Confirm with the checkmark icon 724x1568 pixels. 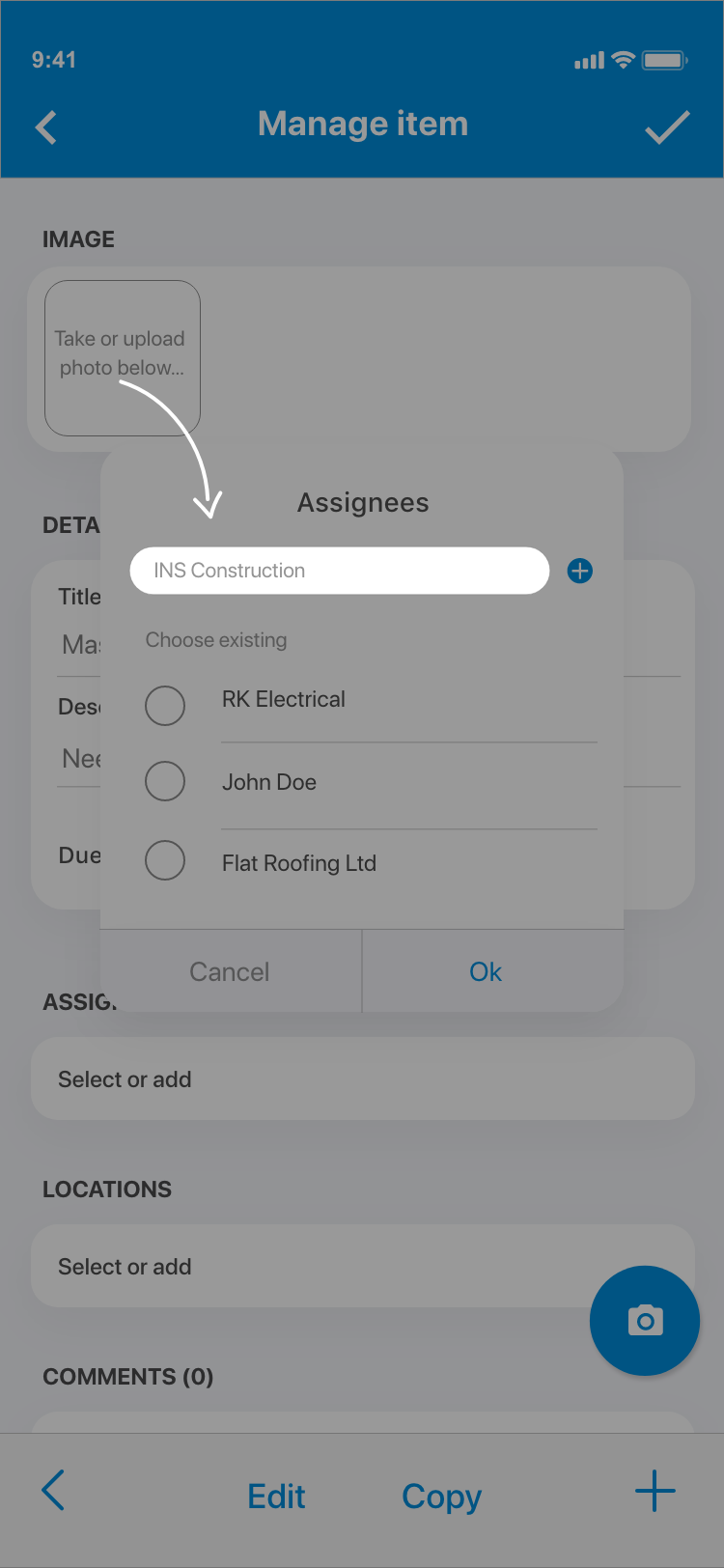(x=666, y=127)
